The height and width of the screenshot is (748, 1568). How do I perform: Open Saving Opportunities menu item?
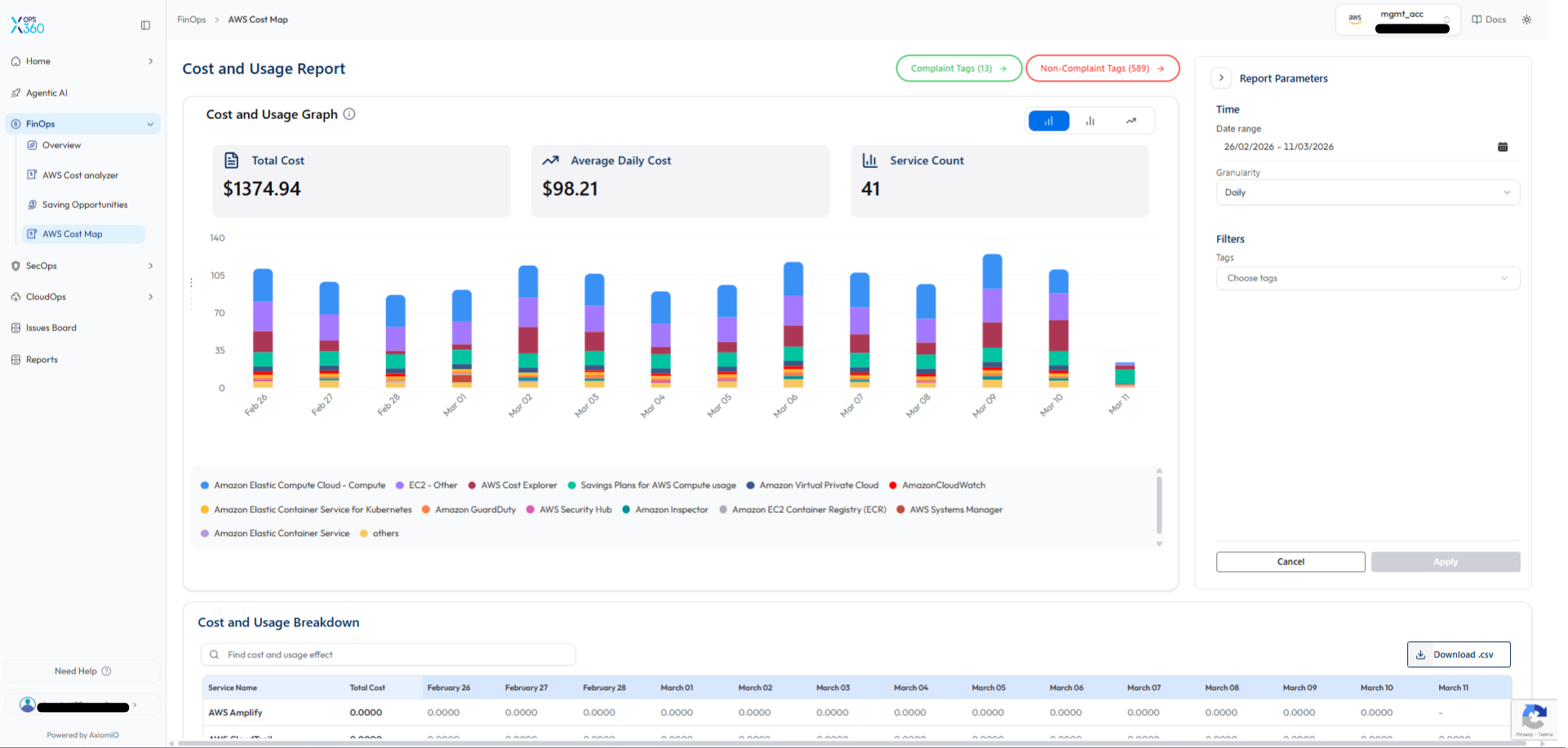(x=85, y=205)
